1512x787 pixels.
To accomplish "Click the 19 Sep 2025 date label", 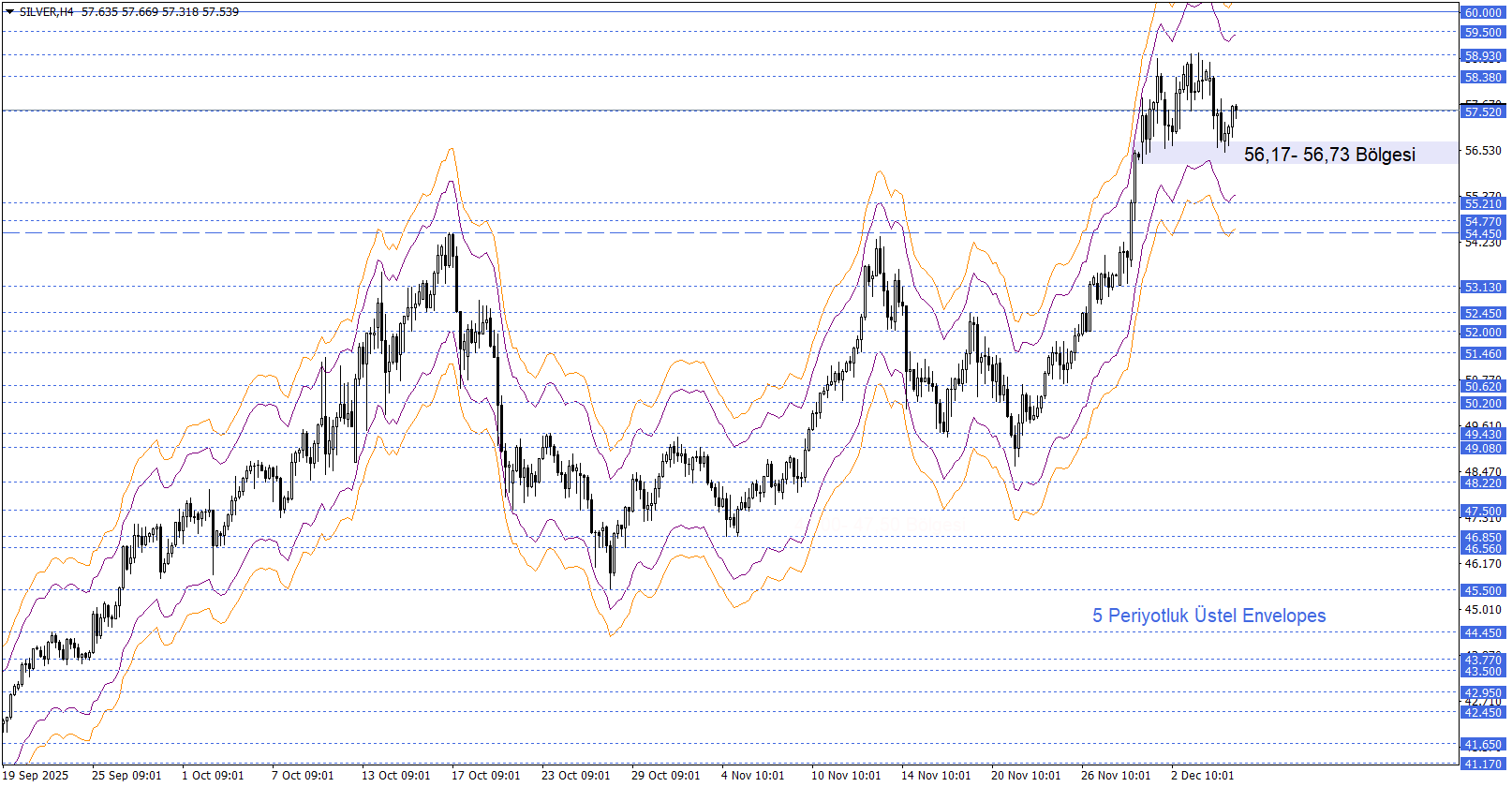I will [x=36, y=775].
